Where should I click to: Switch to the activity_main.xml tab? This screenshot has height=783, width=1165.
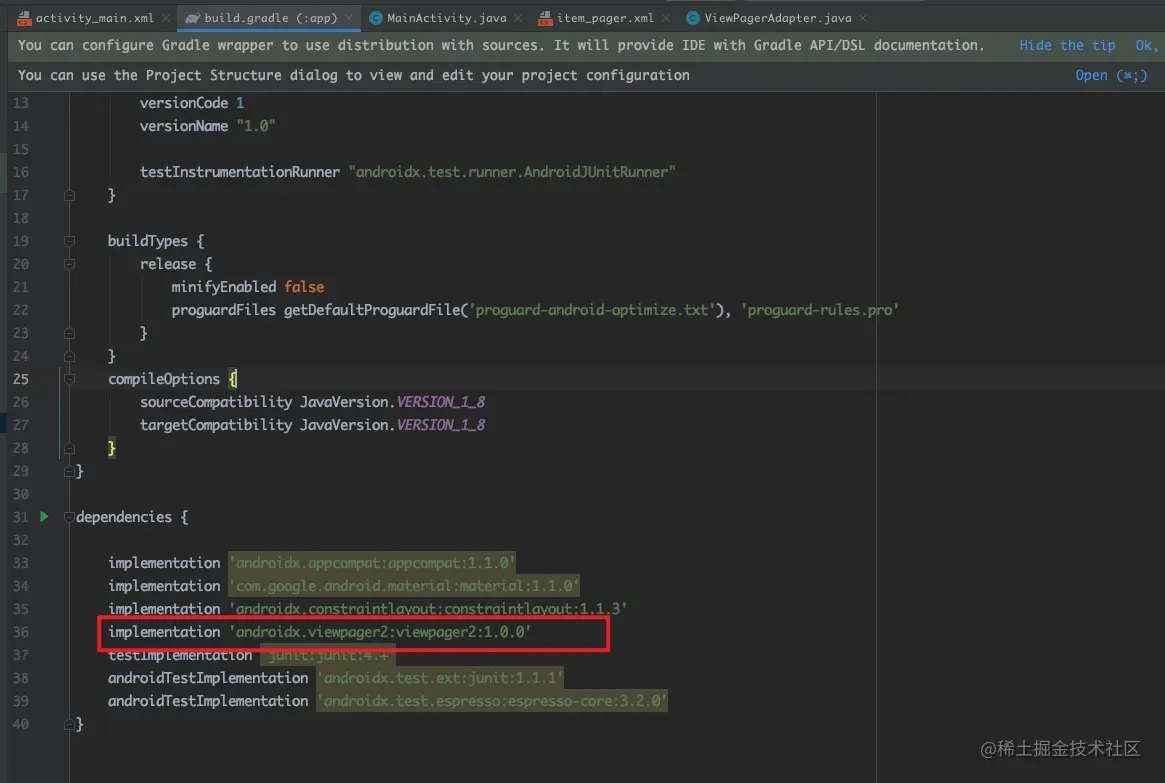[x=94, y=18]
